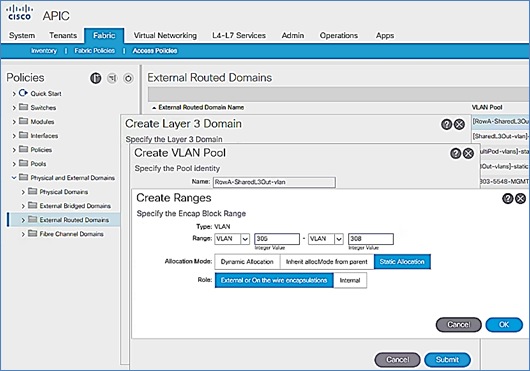The width and height of the screenshot is (530, 371).
Task: Click the Quick Start icon
Action: pyautogui.click(x=23, y=93)
